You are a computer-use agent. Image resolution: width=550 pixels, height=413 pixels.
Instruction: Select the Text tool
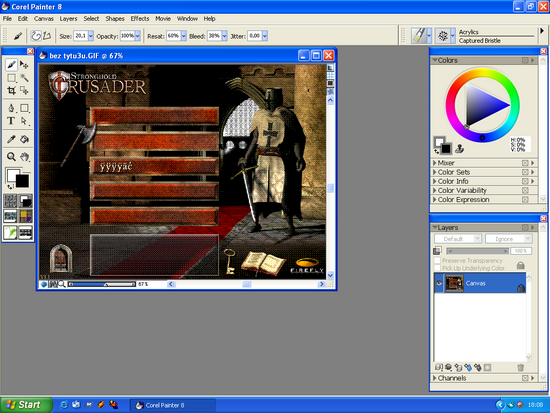tap(11, 121)
